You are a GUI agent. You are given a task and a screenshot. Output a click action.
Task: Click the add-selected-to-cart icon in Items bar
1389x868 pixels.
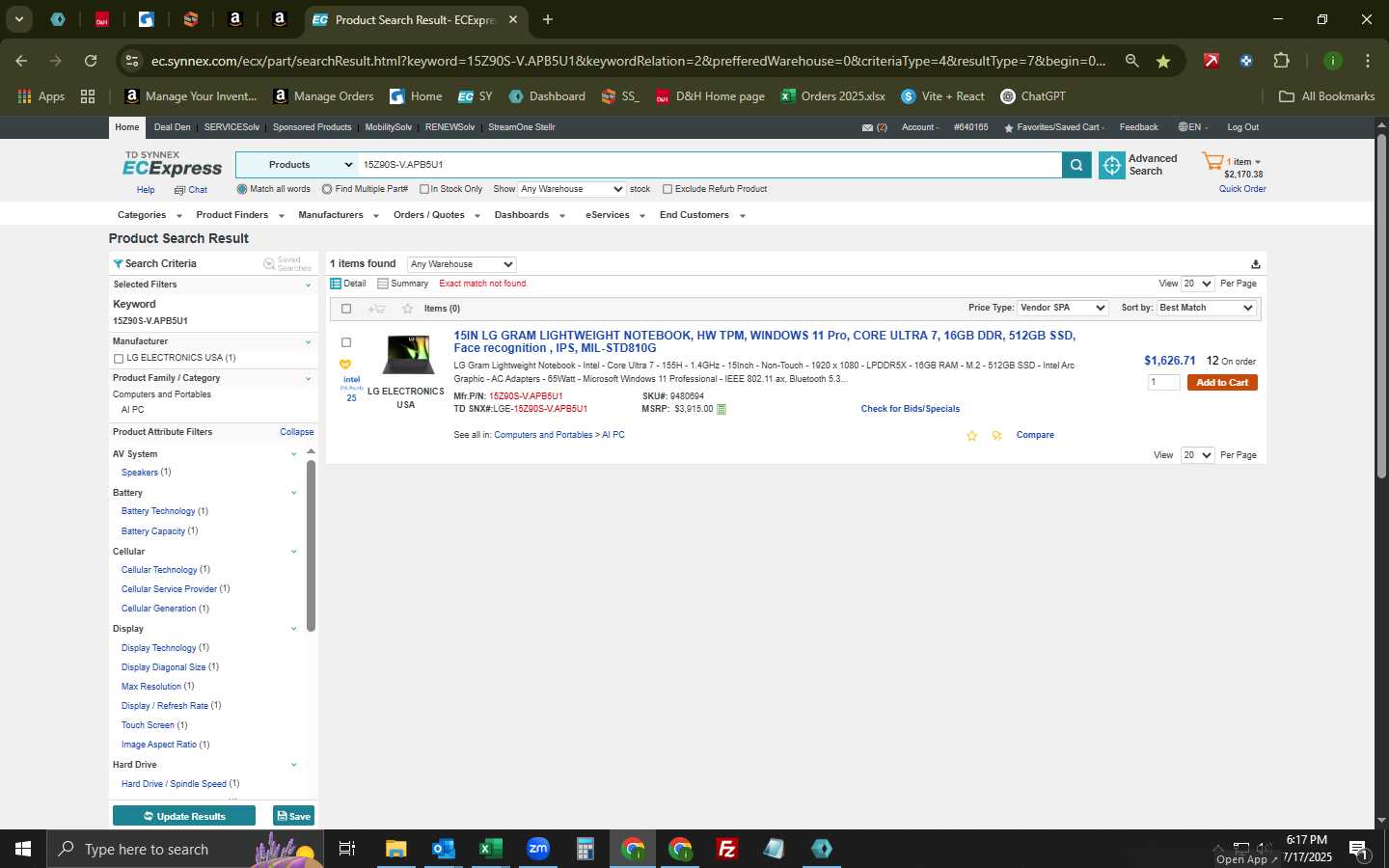pyautogui.click(x=376, y=309)
